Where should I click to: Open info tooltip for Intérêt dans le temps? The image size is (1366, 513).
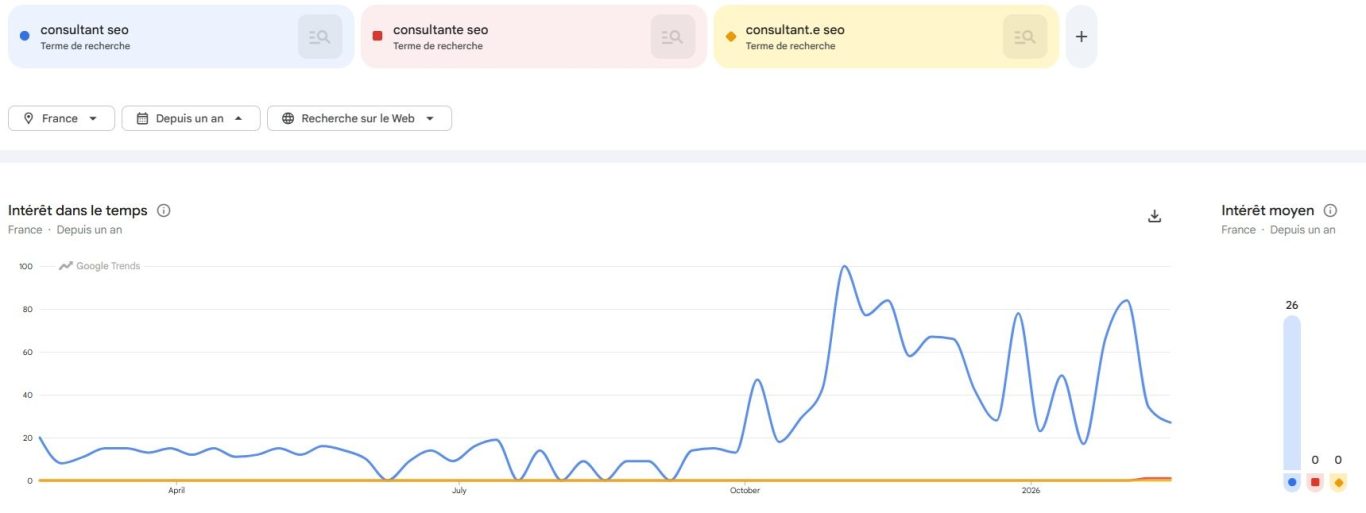[164, 211]
